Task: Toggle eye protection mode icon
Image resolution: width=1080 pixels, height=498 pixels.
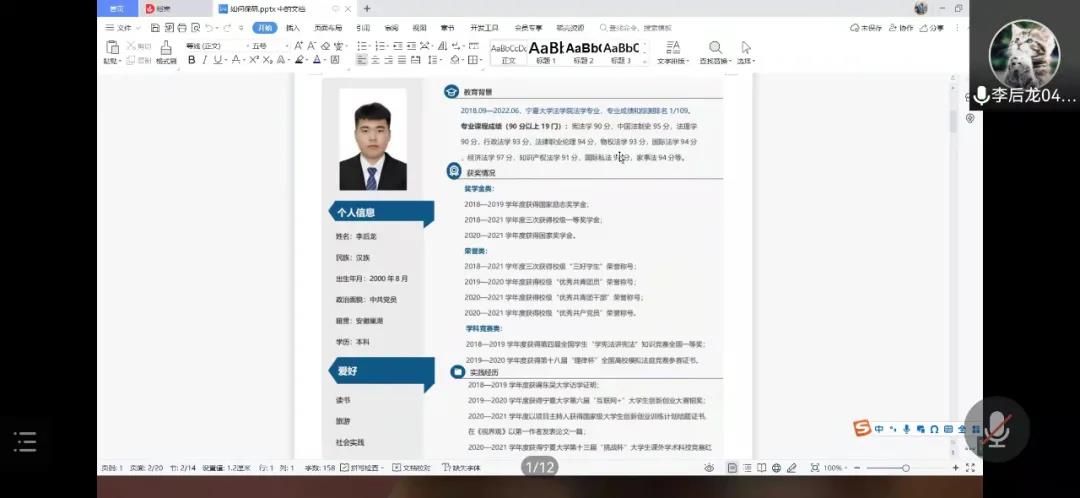Action: click(x=708, y=468)
